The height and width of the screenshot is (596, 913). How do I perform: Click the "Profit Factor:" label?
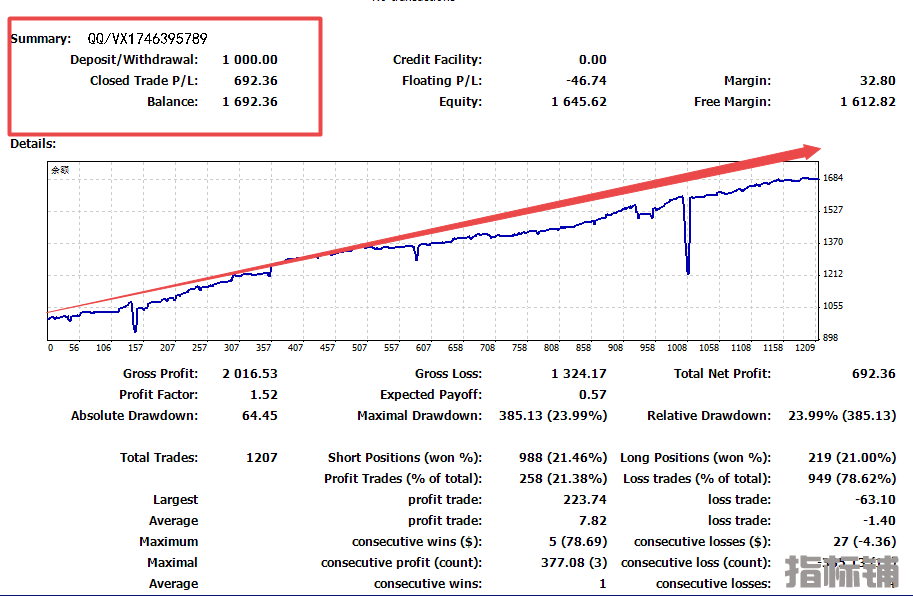(158, 395)
